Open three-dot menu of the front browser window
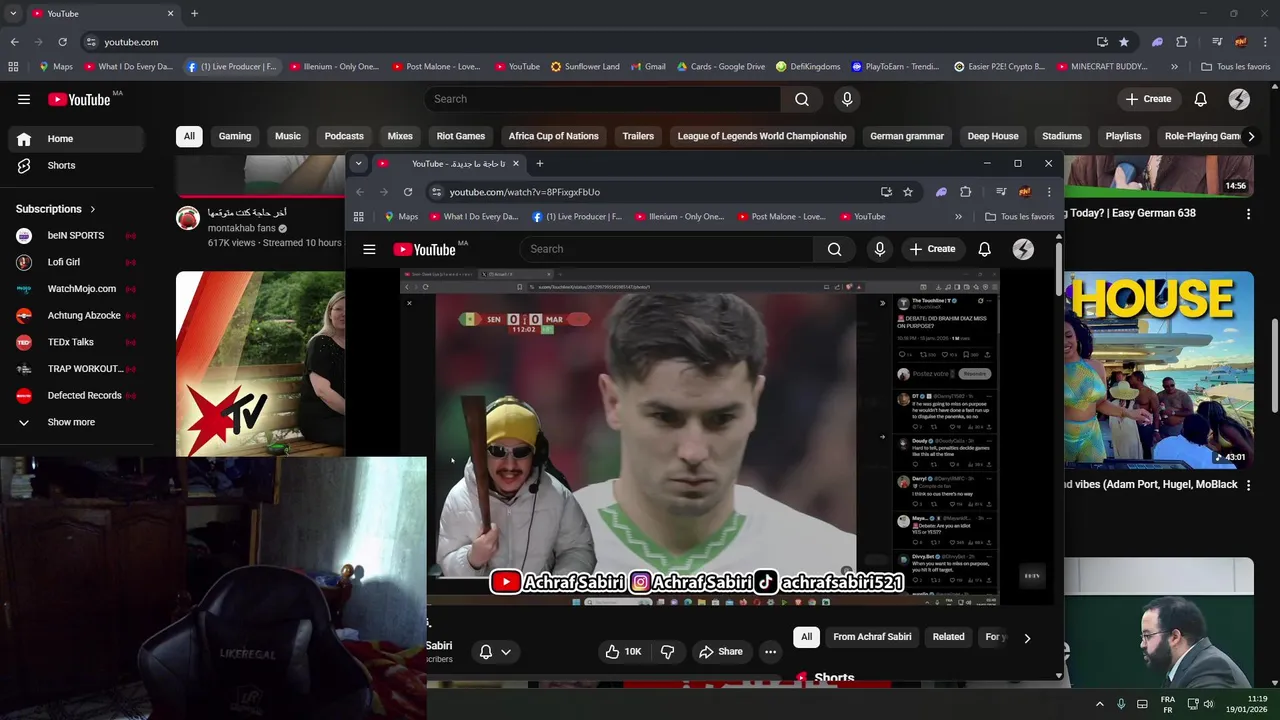This screenshot has width=1280, height=720. click(x=1049, y=192)
